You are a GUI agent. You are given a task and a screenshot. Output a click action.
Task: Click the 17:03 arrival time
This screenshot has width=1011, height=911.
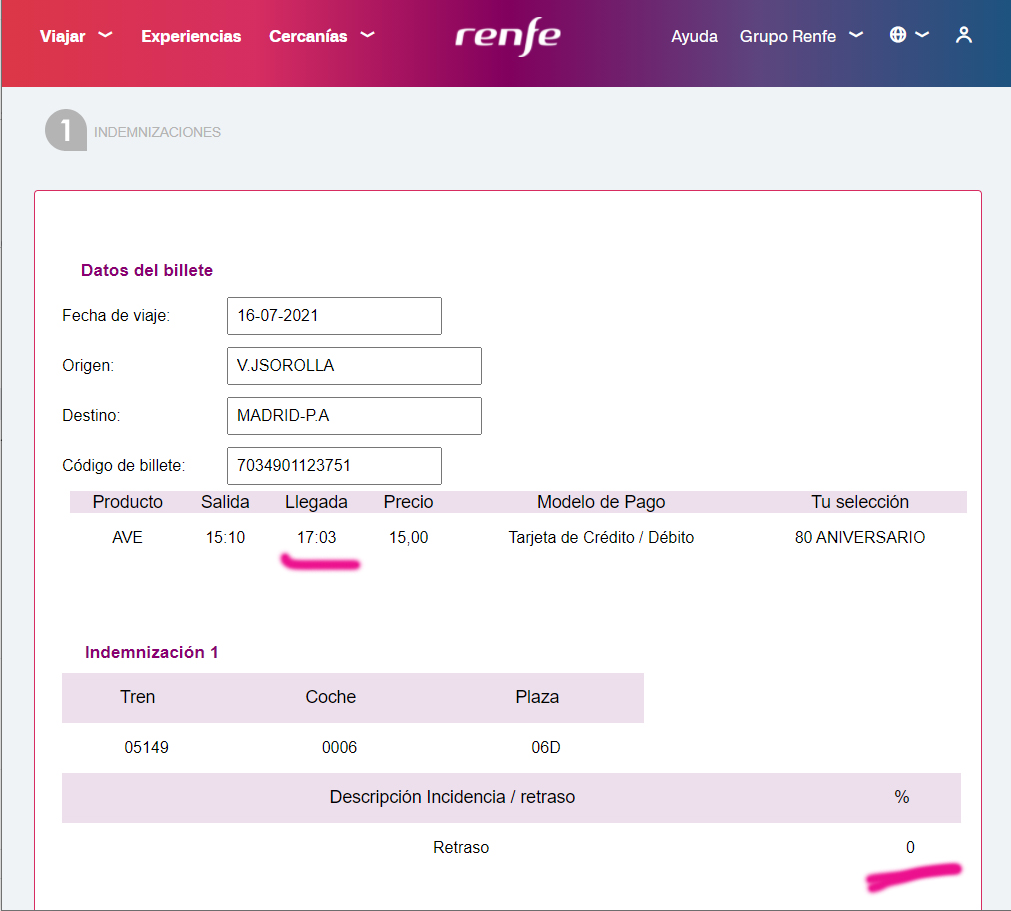[x=317, y=537]
